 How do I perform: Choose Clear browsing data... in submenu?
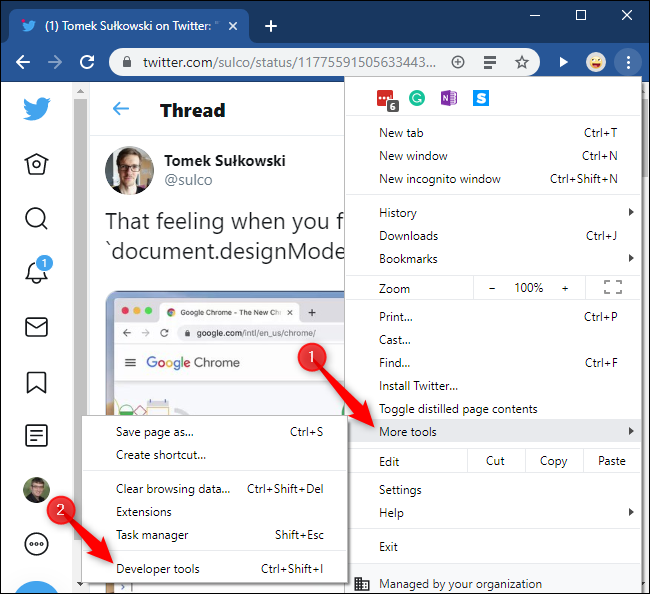pyautogui.click(x=214, y=489)
